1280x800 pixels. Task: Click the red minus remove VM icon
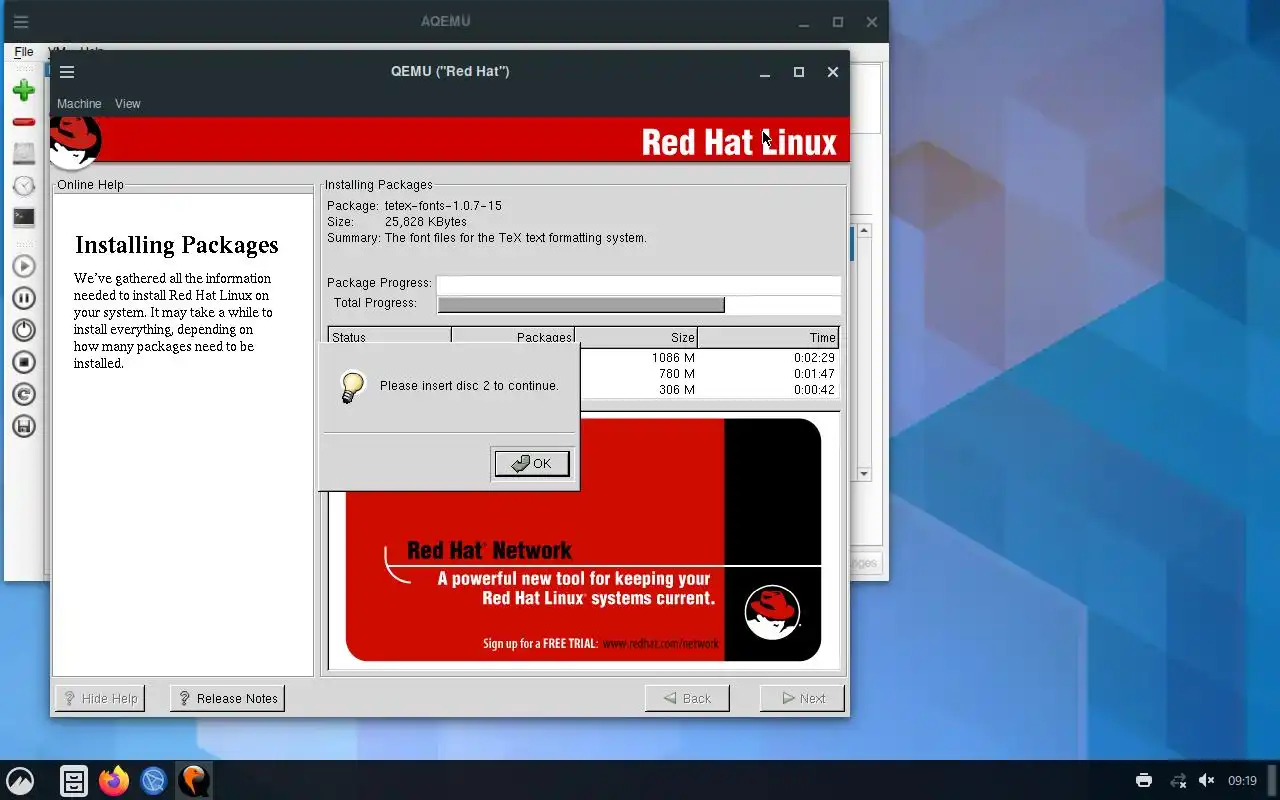point(24,122)
